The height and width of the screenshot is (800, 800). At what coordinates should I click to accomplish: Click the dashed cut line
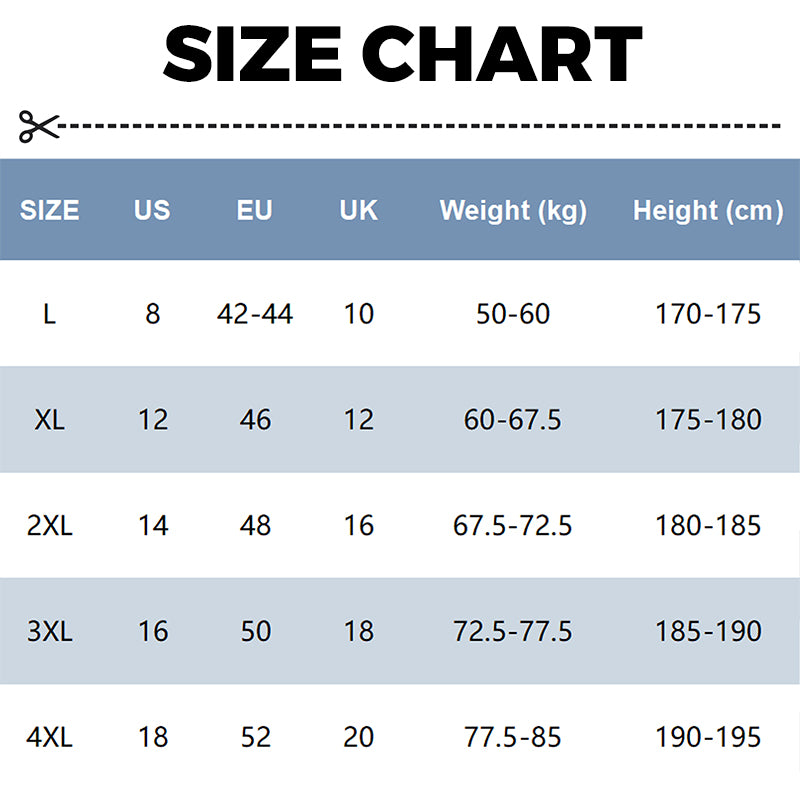[x=420, y=126]
